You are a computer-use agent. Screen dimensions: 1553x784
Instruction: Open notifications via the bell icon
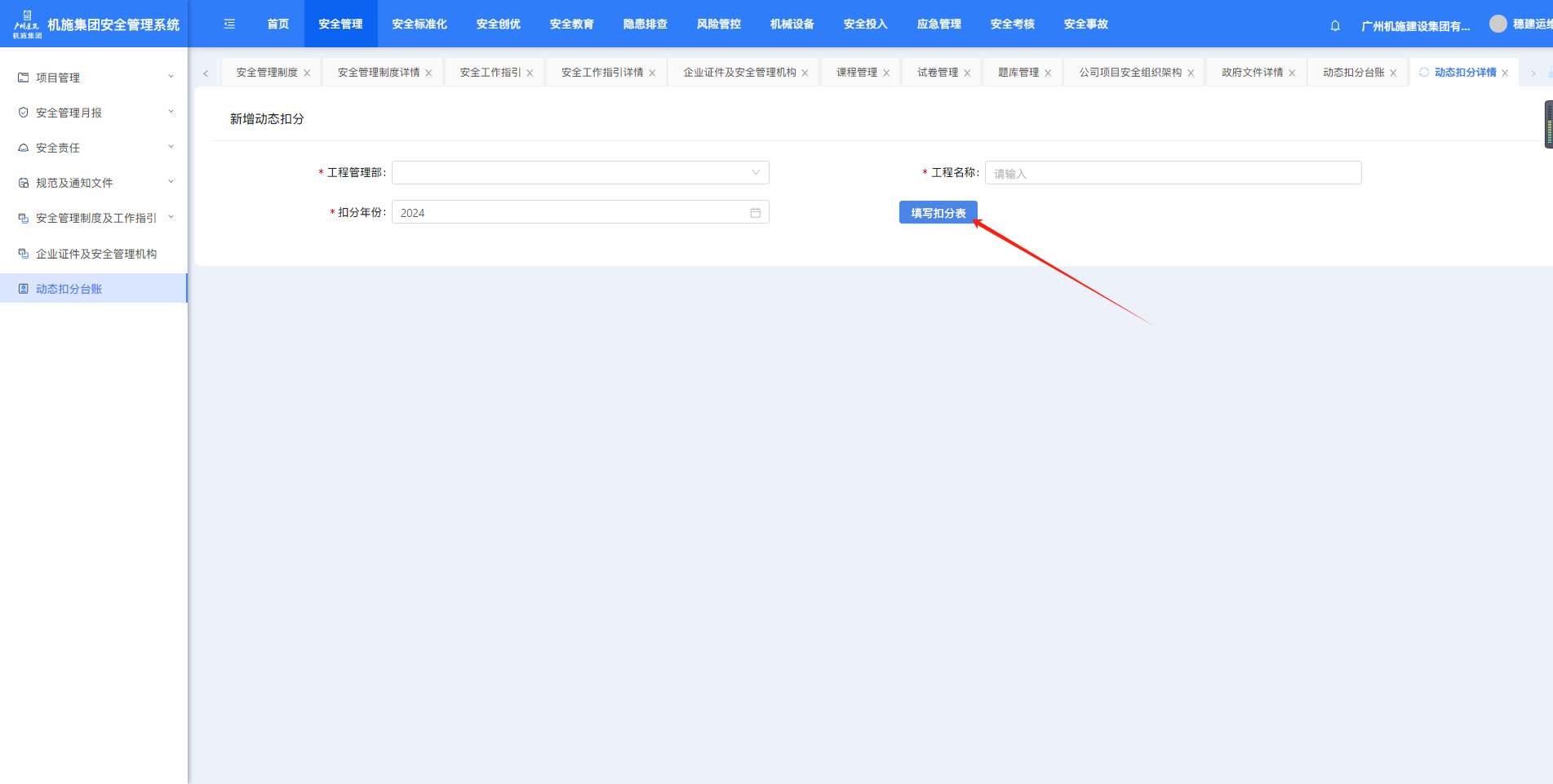[x=1335, y=25]
